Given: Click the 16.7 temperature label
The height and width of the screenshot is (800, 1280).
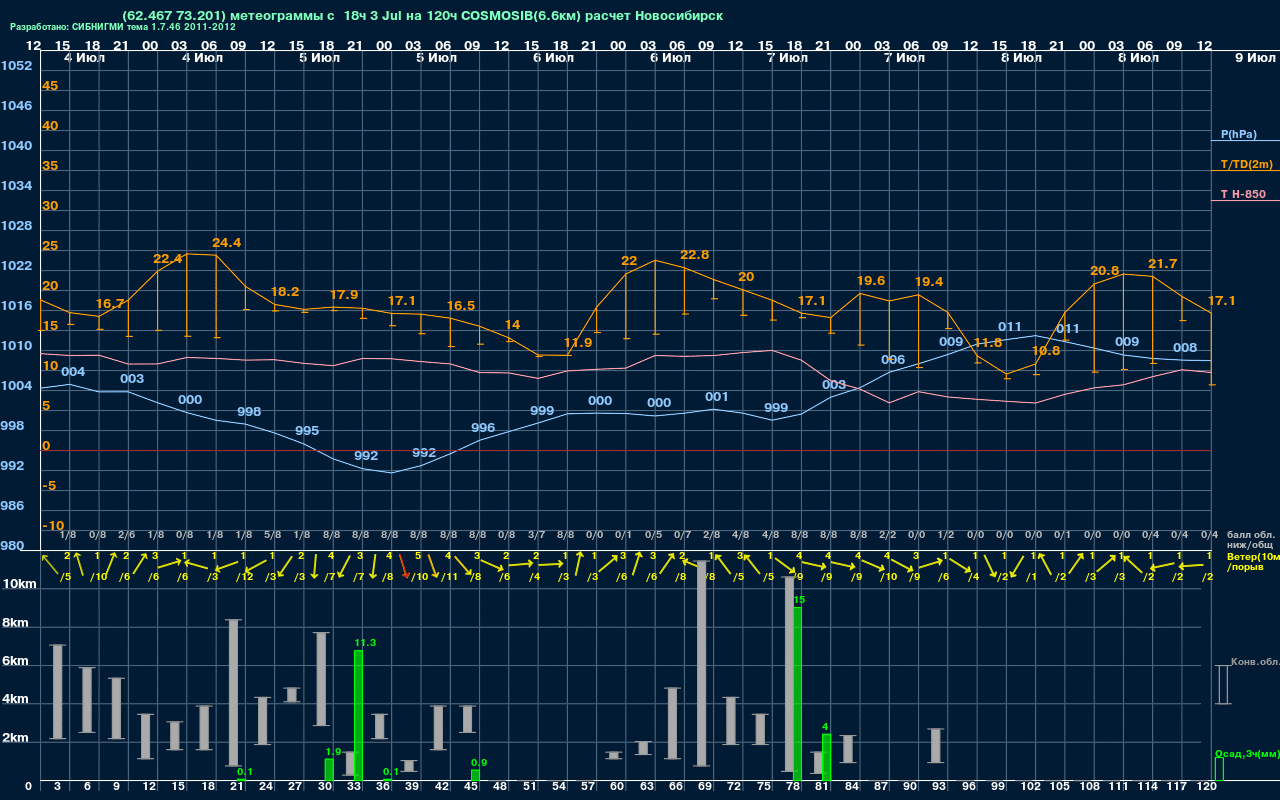Looking at the screenshot, I should point(110,304).
